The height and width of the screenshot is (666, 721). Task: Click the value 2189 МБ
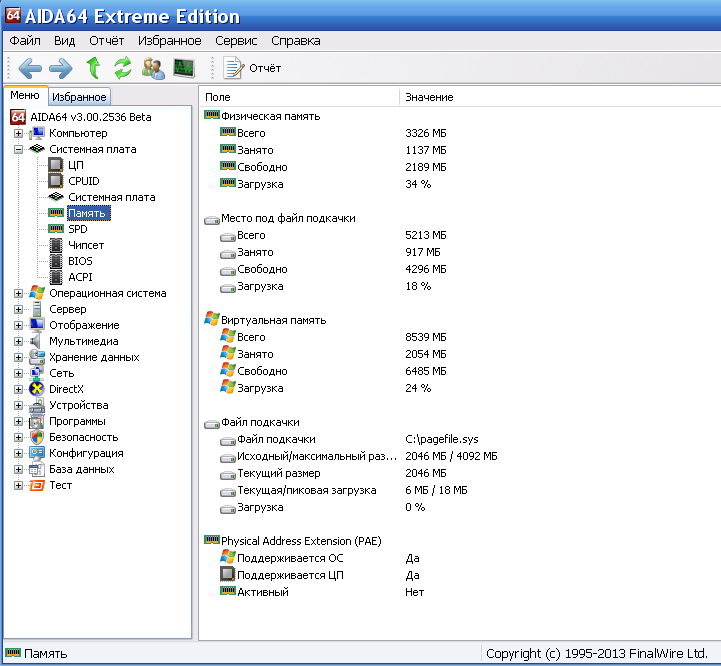[426, 167]
